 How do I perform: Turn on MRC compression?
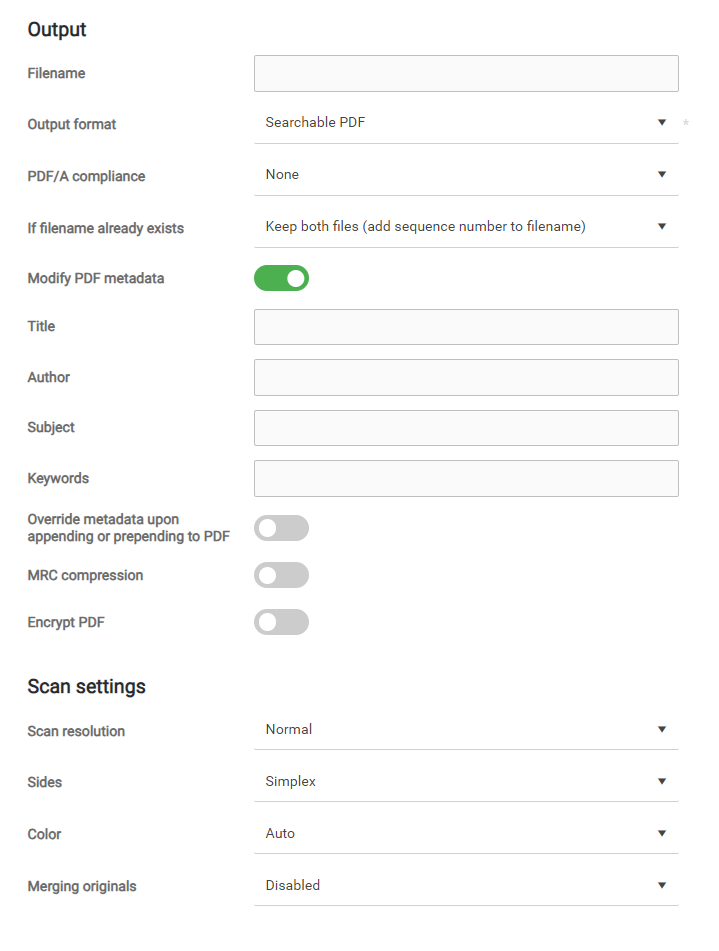pyautogui.click(x=281, y=575)
